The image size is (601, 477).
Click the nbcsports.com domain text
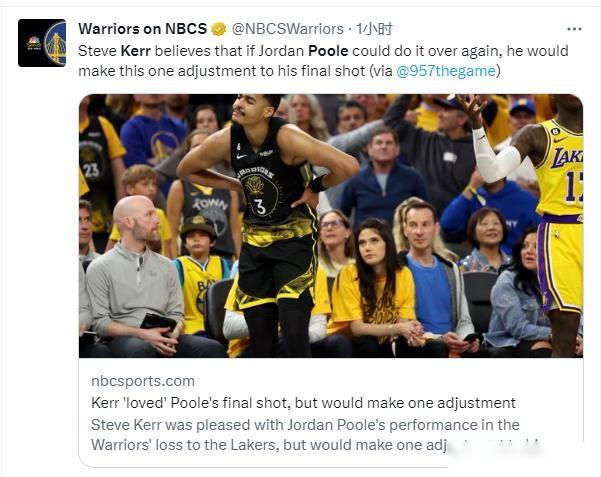click(x=143, y=381)
